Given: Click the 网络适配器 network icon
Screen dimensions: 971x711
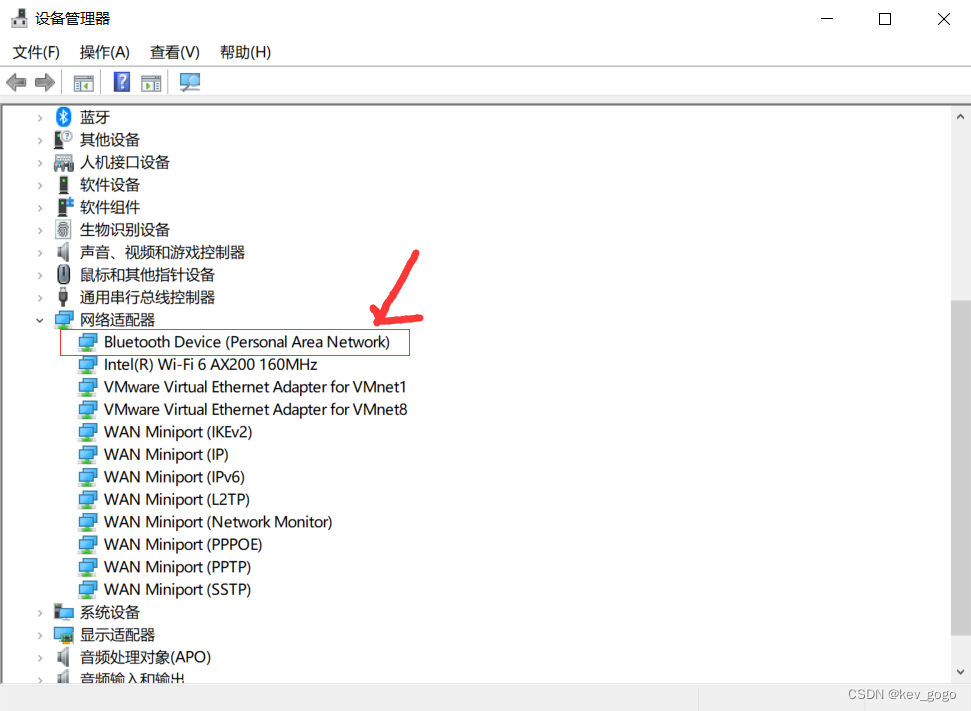Looking at the screenshot, I should coord(64,320).
